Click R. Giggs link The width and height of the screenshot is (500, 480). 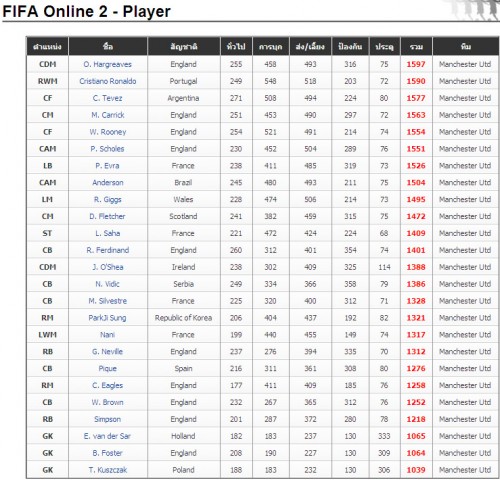coord(107,200)
